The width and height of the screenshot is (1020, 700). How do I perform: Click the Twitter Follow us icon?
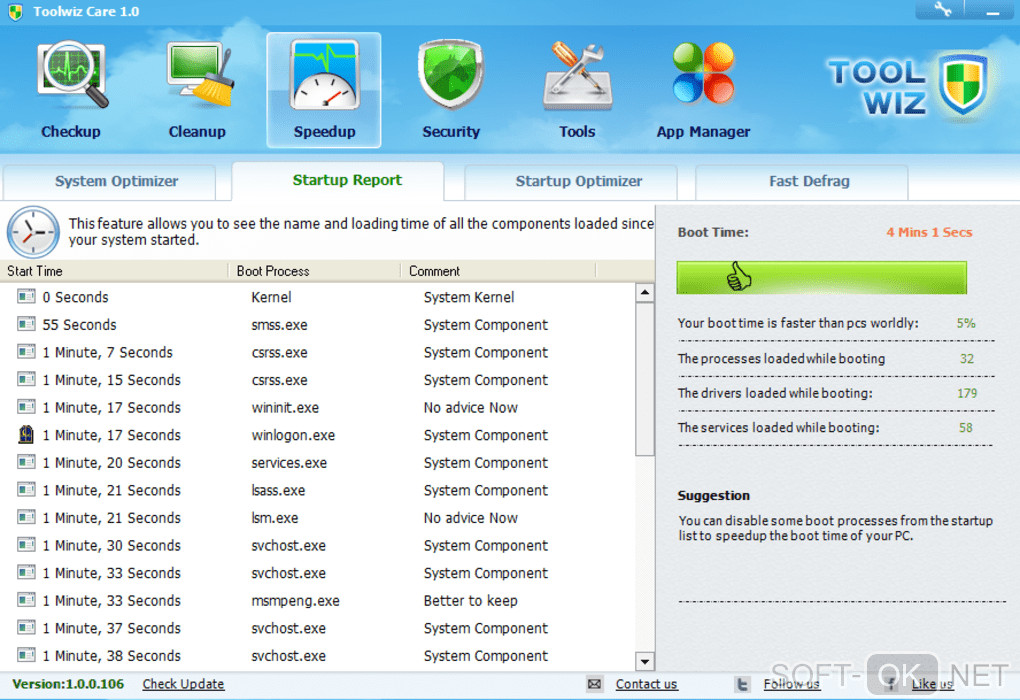[x=742, y=684]
